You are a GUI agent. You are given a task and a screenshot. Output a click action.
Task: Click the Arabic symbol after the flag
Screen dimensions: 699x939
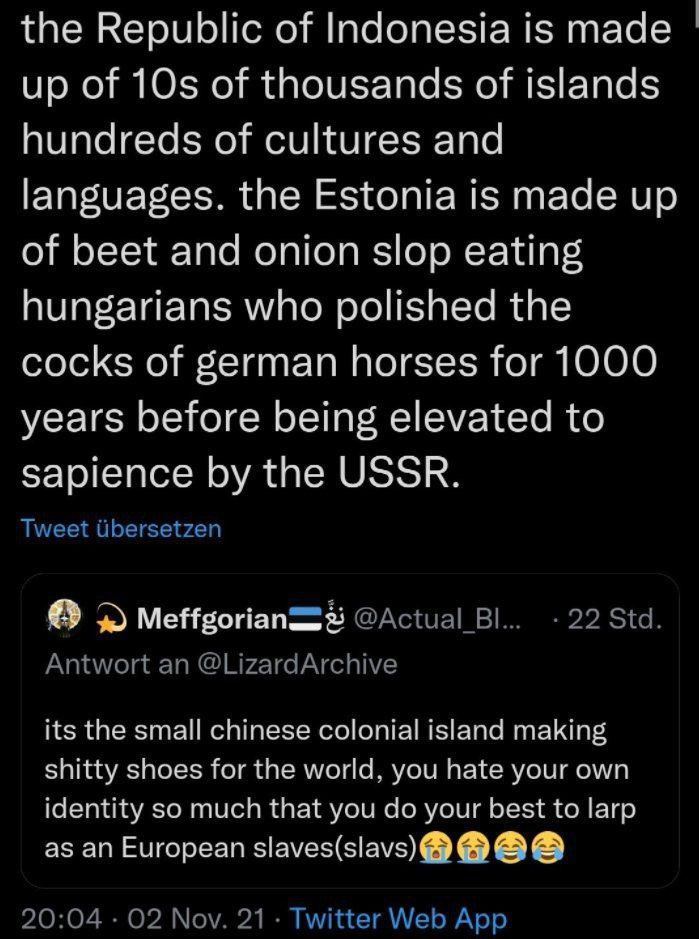pyautogui.click(x=331, y=617)
